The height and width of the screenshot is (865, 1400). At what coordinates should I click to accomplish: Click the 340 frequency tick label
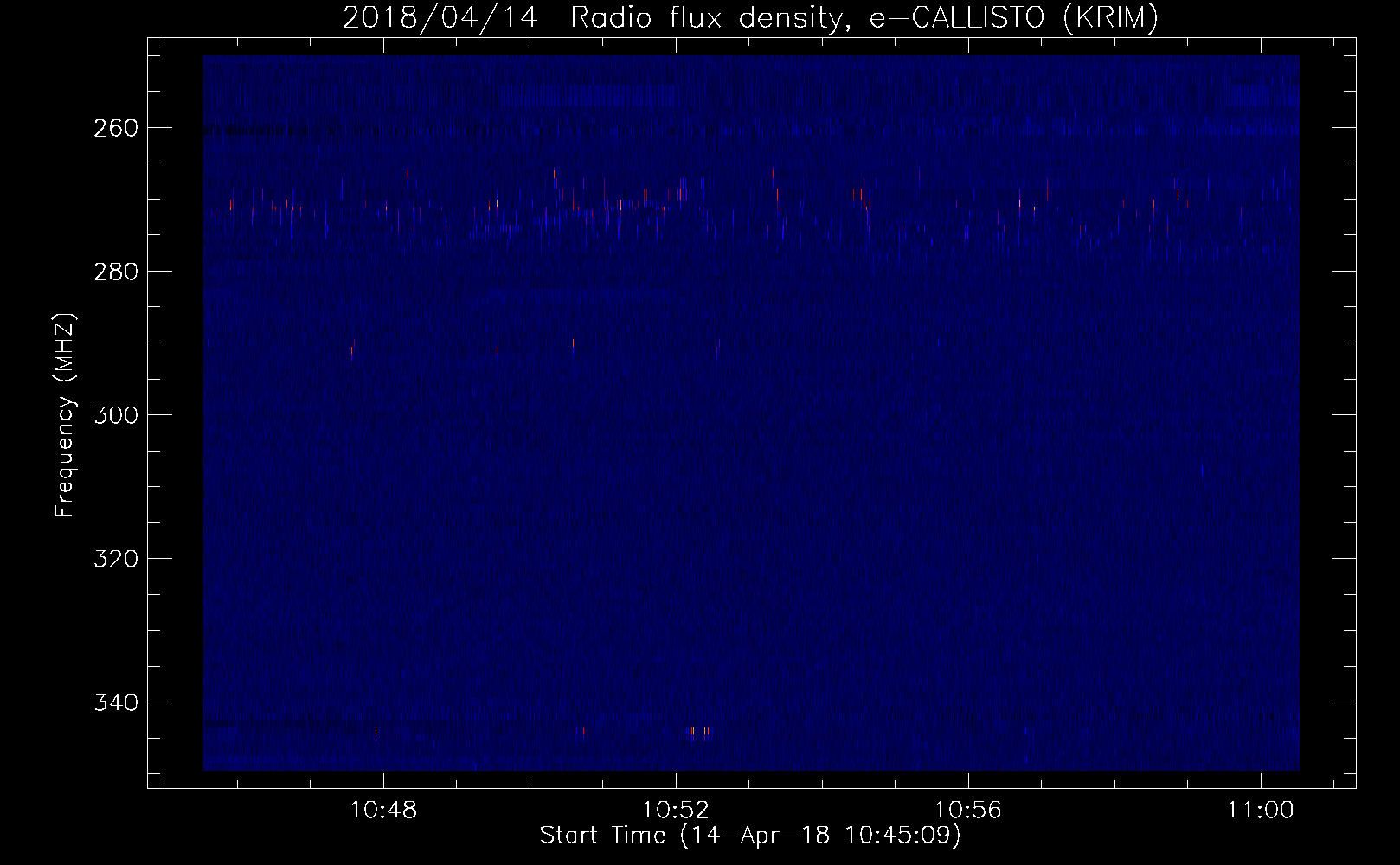(115, 702)
